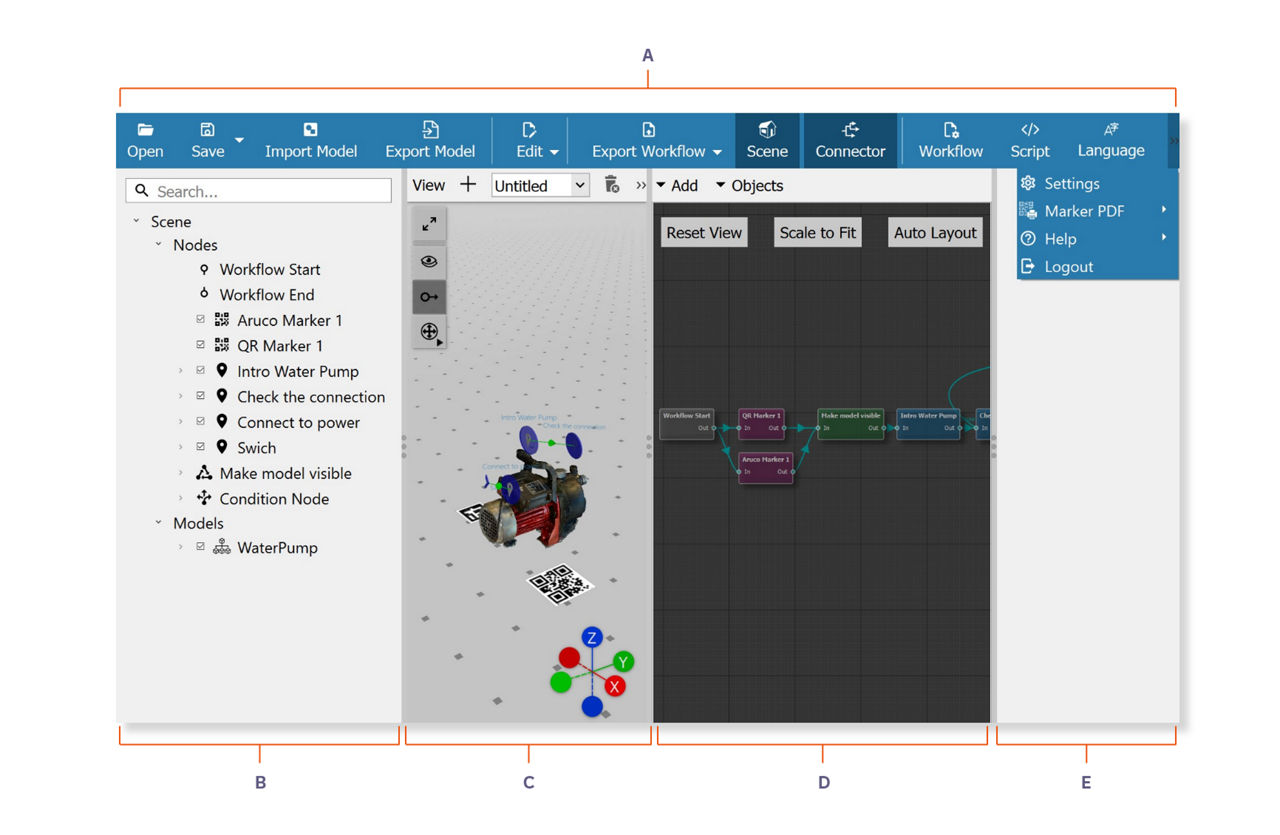Select the Make model visible graph node
Viewport: 1280px width, 835px height.
pos(850,423)
